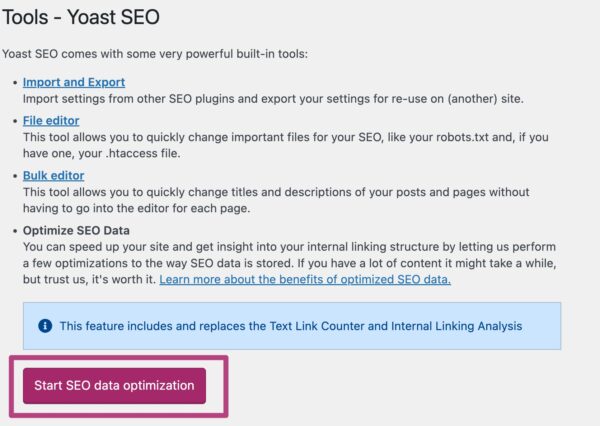Click the Text Link Counter notice text
600x426 pixels.
point(290,326)
